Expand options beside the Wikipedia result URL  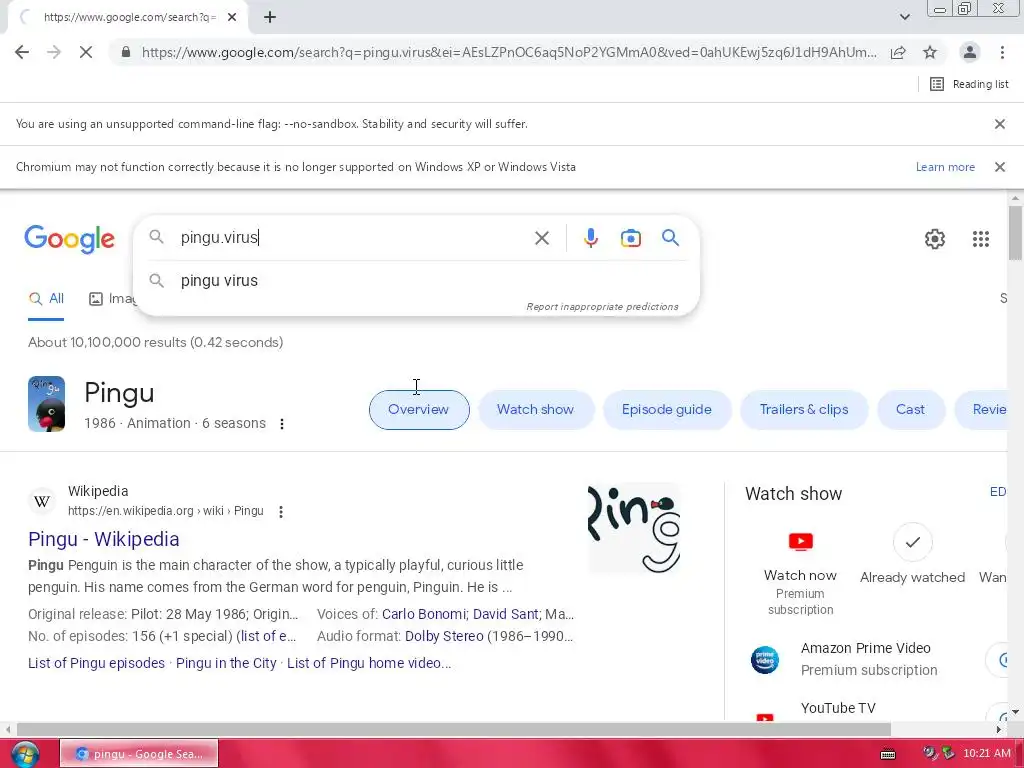(x=281, y=512)
